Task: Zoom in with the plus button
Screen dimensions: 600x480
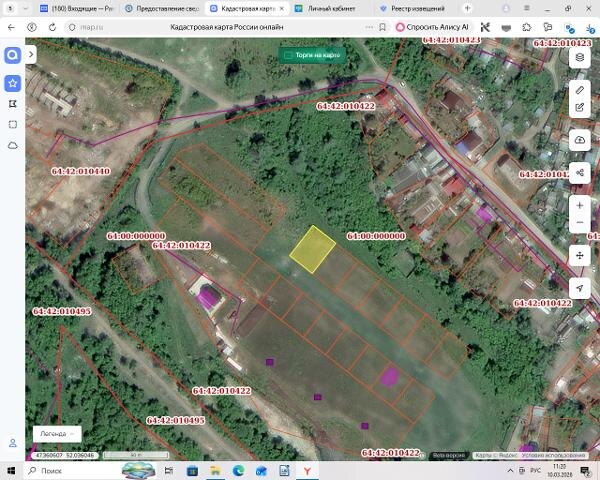Action: coord(579,206)
